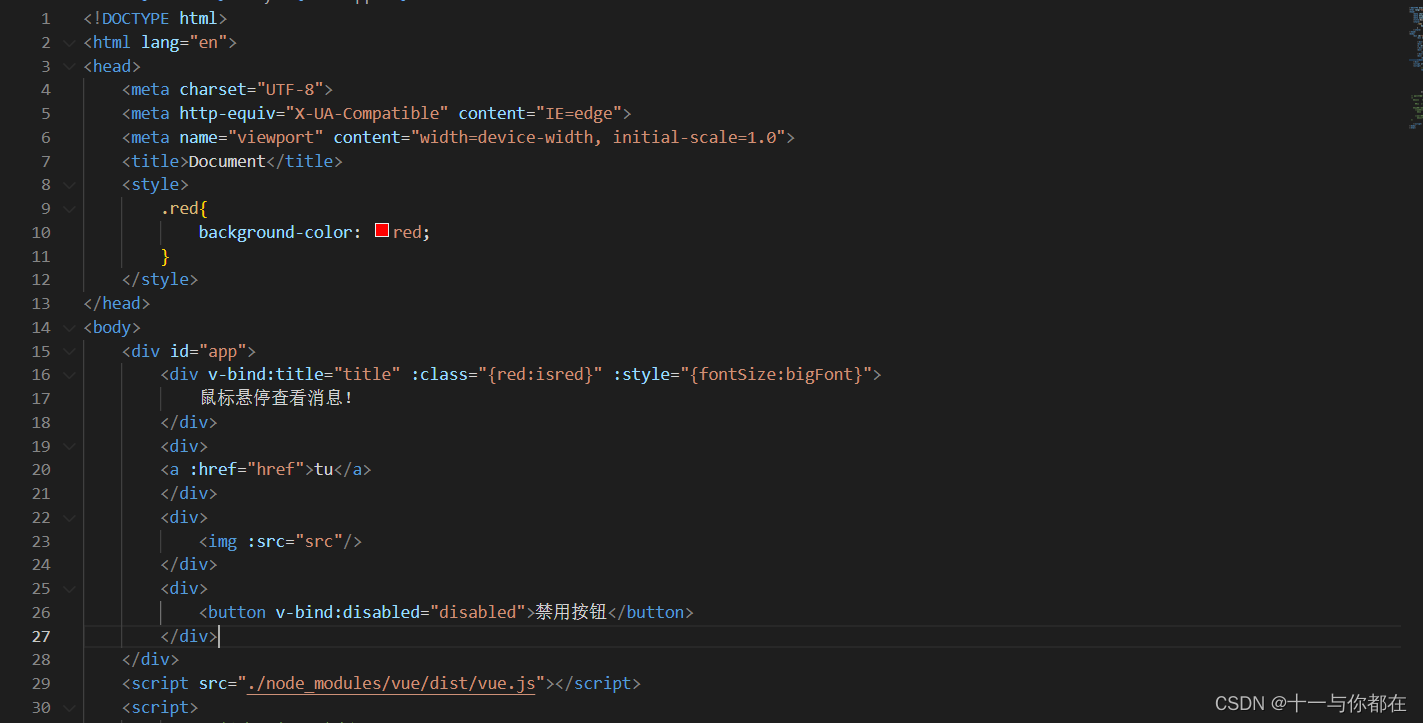Collapse the div fold on line 25
1423x723 pixels.
click(x=68, y=589)
